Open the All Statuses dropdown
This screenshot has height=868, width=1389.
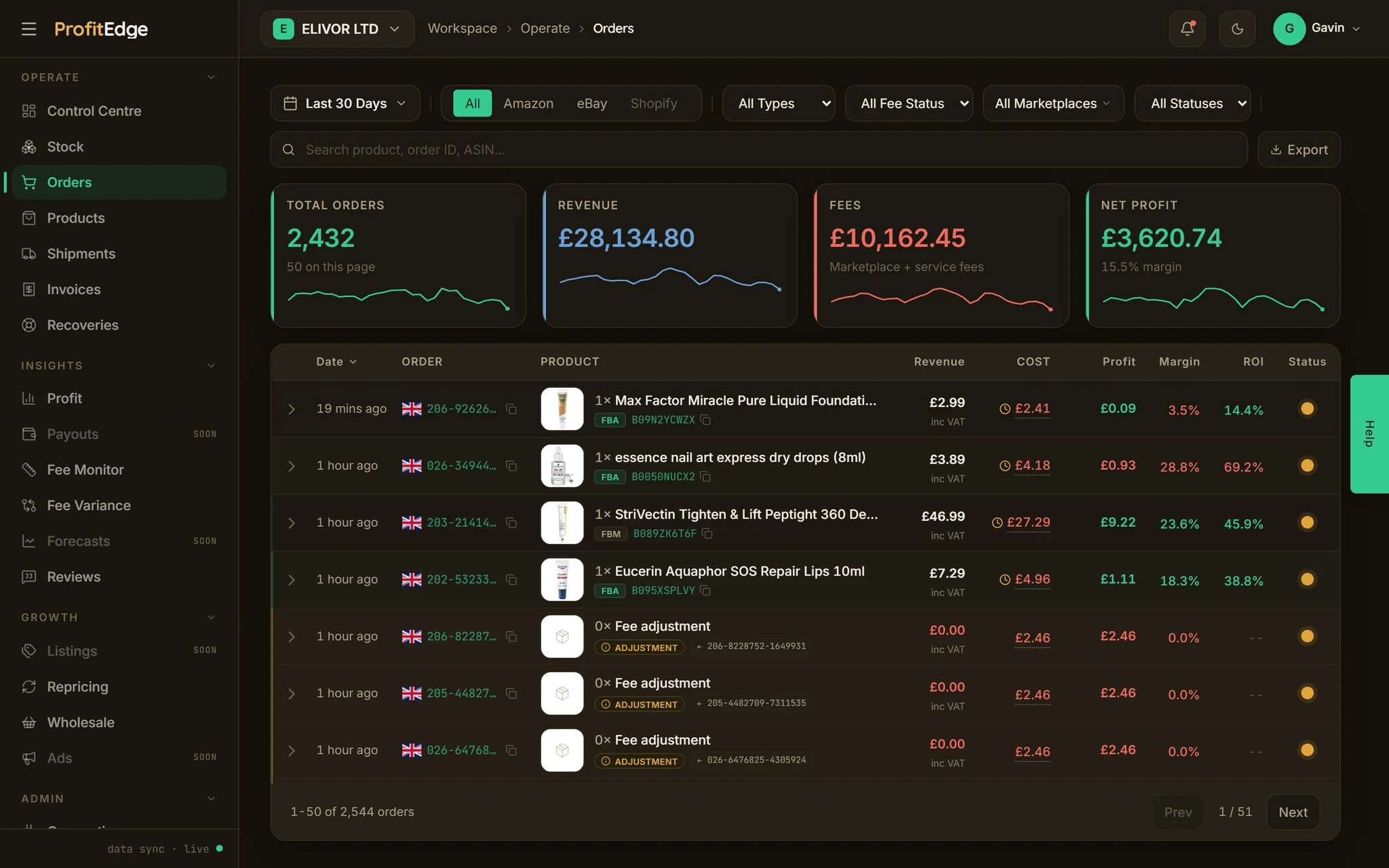point(1192,103)
